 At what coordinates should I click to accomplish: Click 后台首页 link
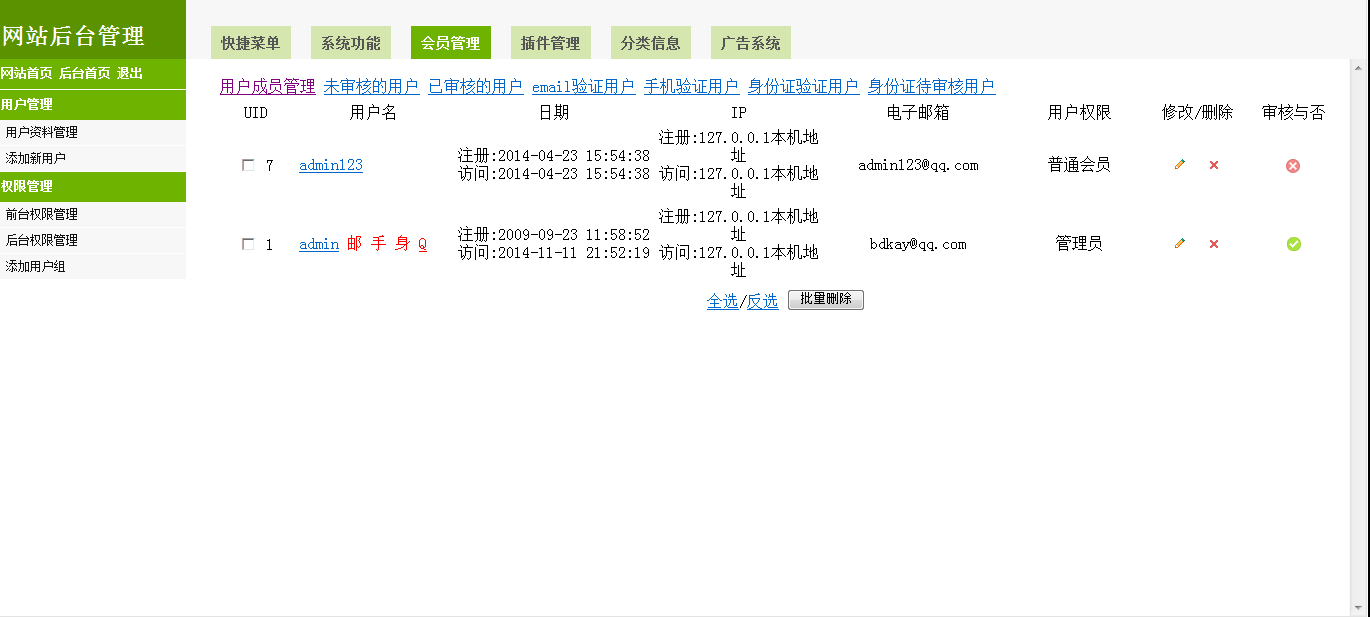85,74
